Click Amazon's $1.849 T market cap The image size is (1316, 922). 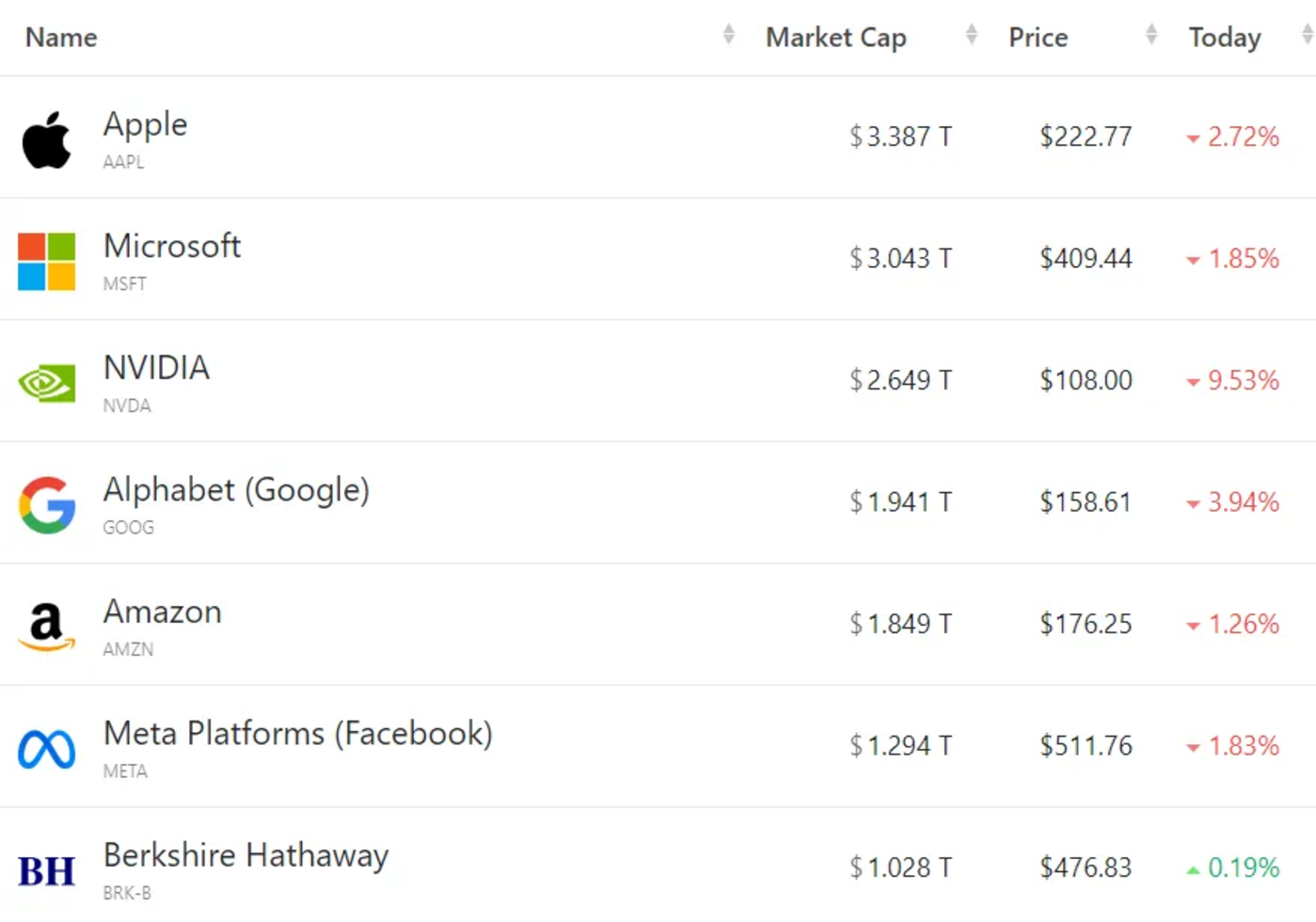tap(900, 624)
